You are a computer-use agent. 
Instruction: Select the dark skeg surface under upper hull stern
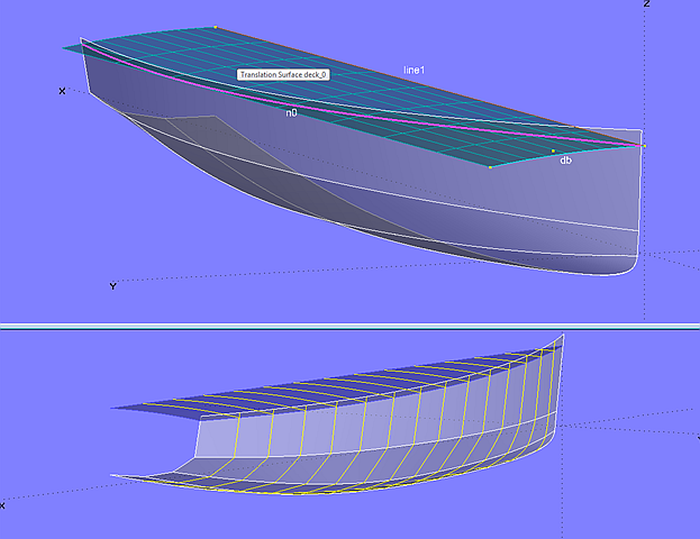[200, 140]
